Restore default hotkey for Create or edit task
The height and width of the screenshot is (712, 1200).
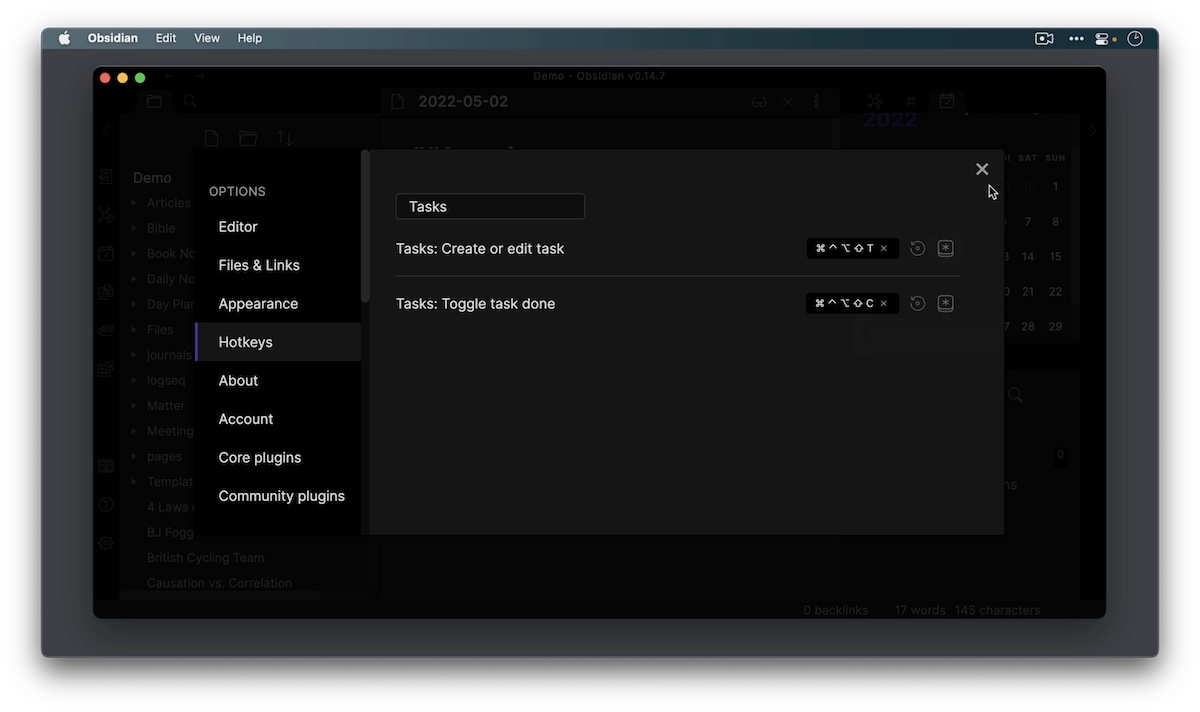[917, 249]
